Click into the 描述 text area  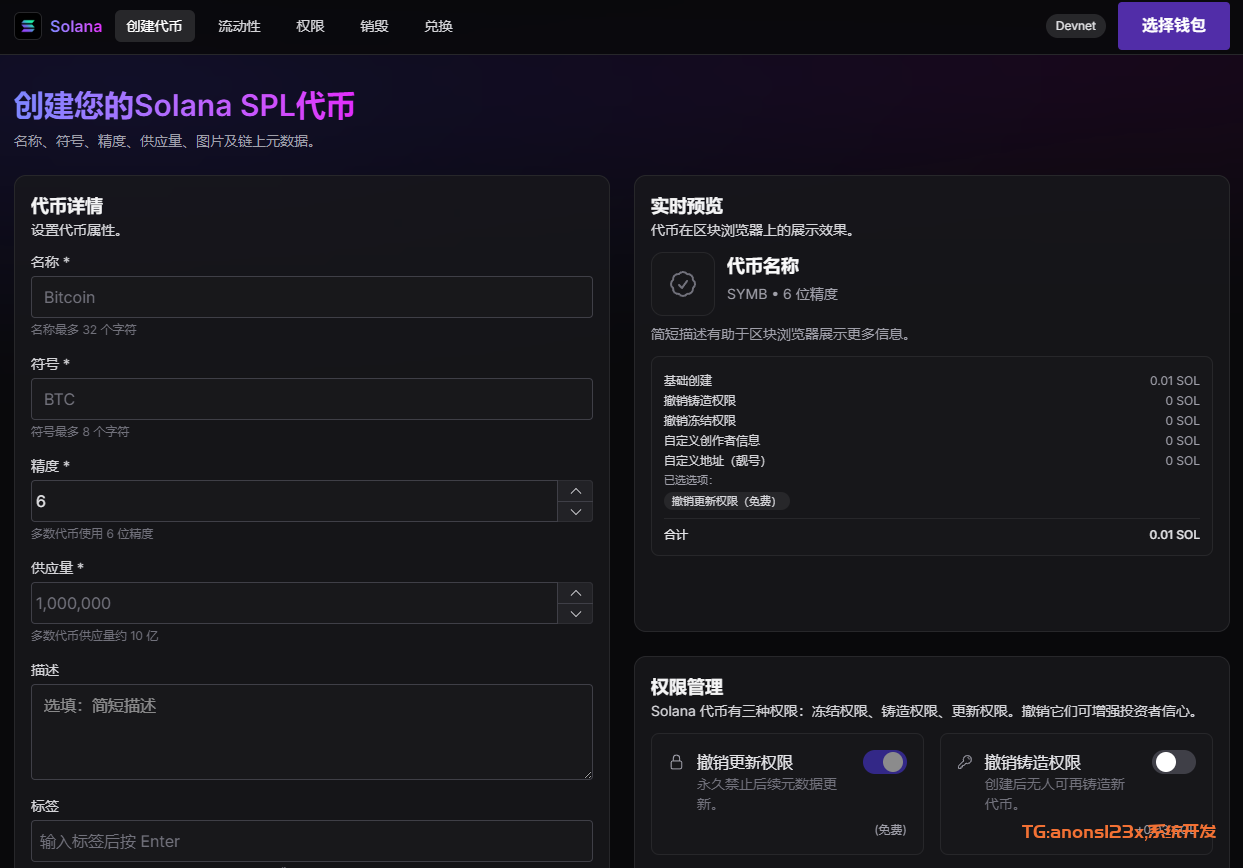[311, 731]
